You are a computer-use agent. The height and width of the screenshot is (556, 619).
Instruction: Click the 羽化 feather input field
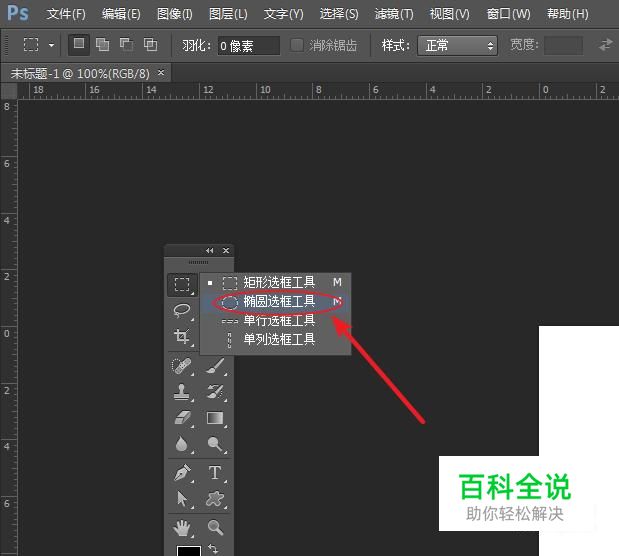(x=249, y=46)
